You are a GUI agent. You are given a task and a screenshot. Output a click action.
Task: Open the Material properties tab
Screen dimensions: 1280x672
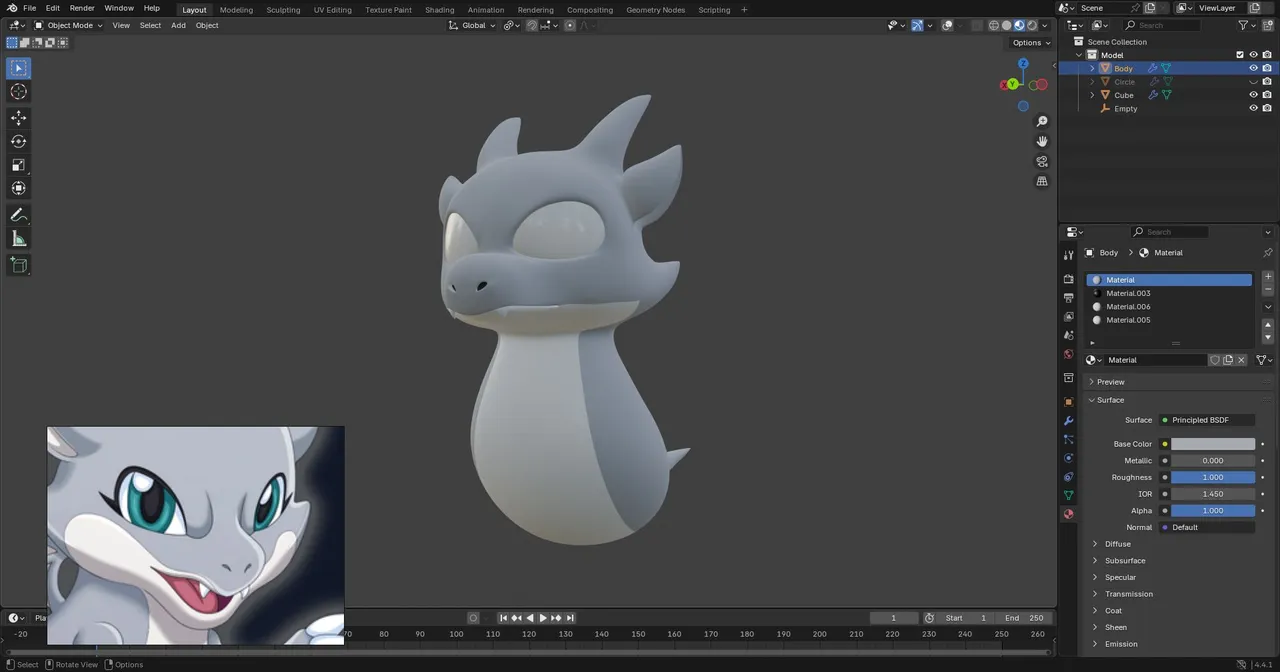click(x=1068, y=514)
